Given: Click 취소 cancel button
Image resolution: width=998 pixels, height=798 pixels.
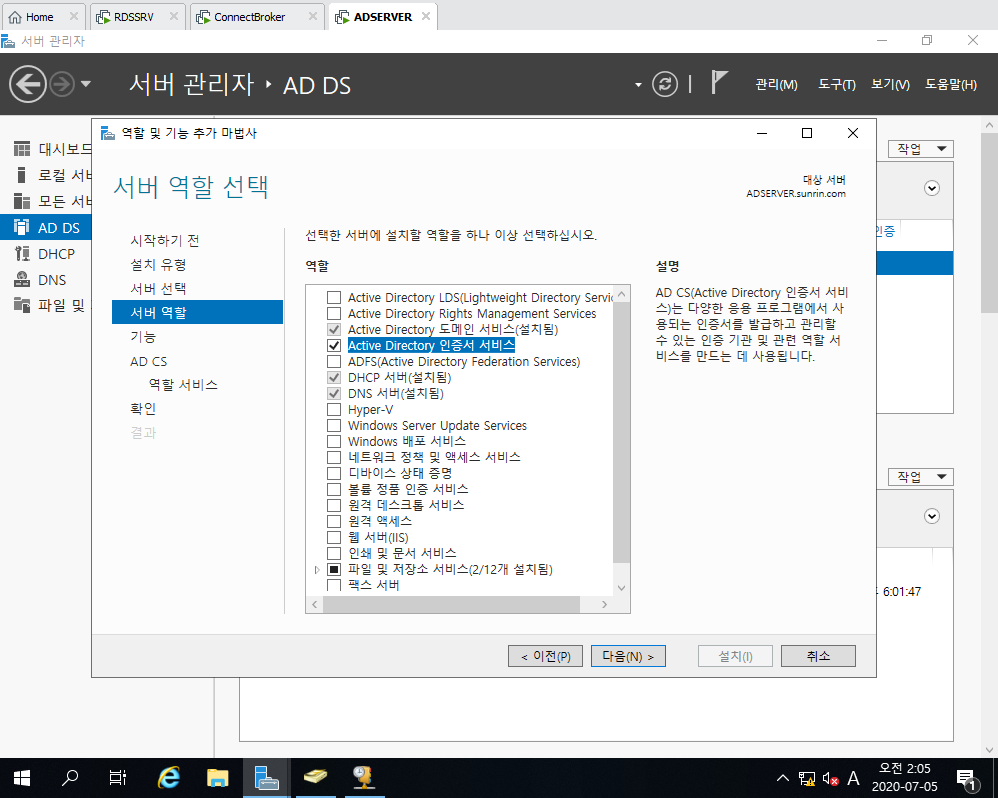Looking at the screenshot, I should pos(818,656).
